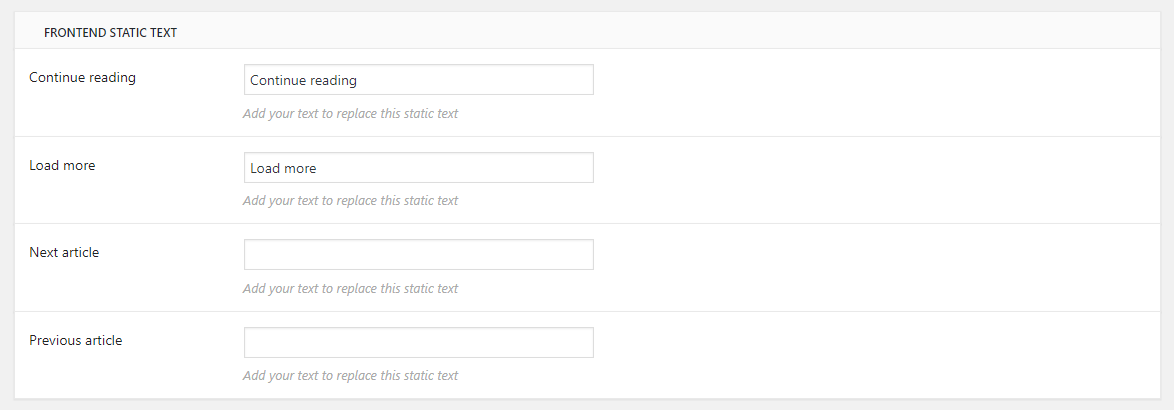
Task: Click the Continue reading row label
Action: (82, 77)
